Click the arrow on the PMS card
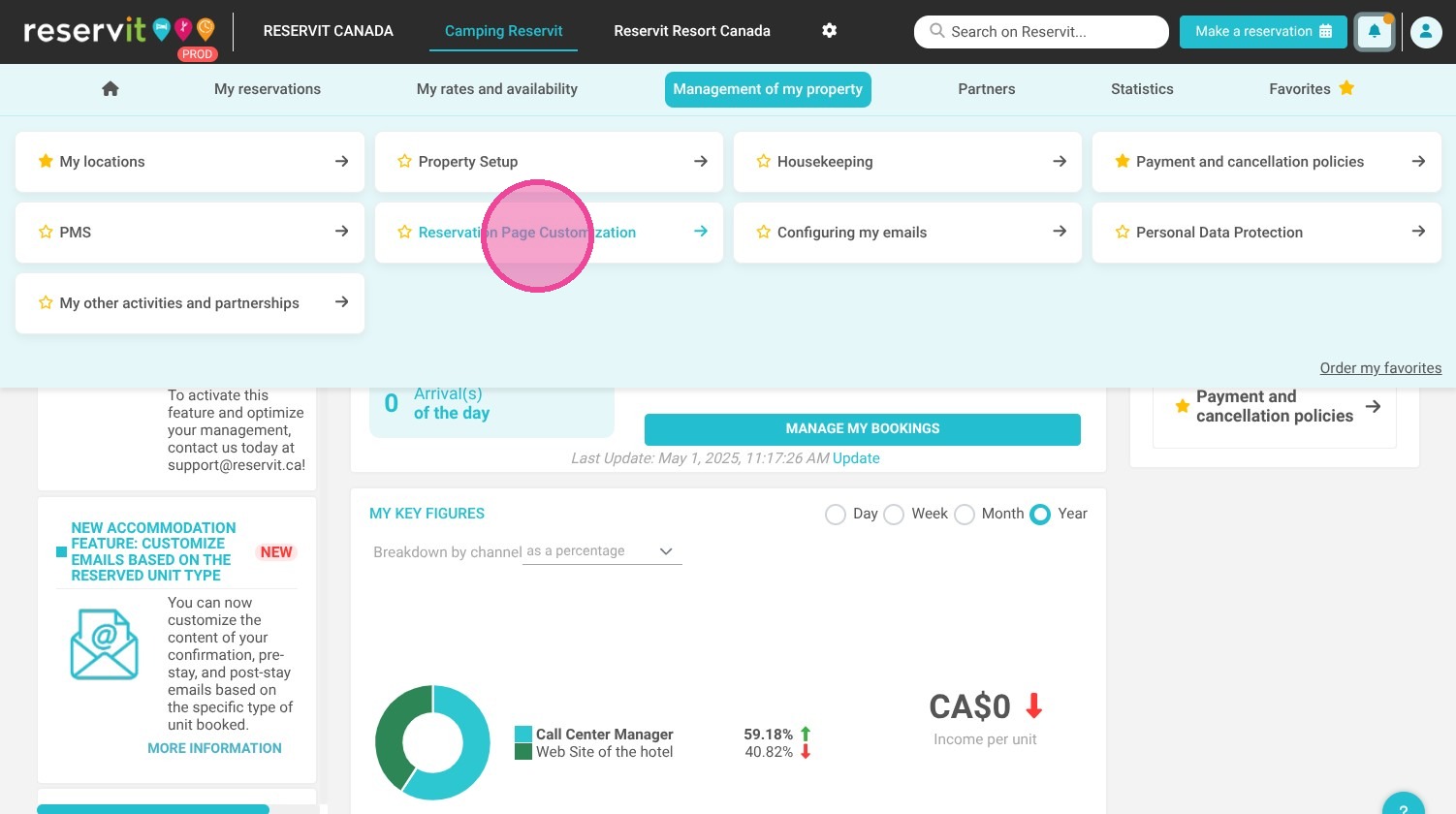 (341, 232)
